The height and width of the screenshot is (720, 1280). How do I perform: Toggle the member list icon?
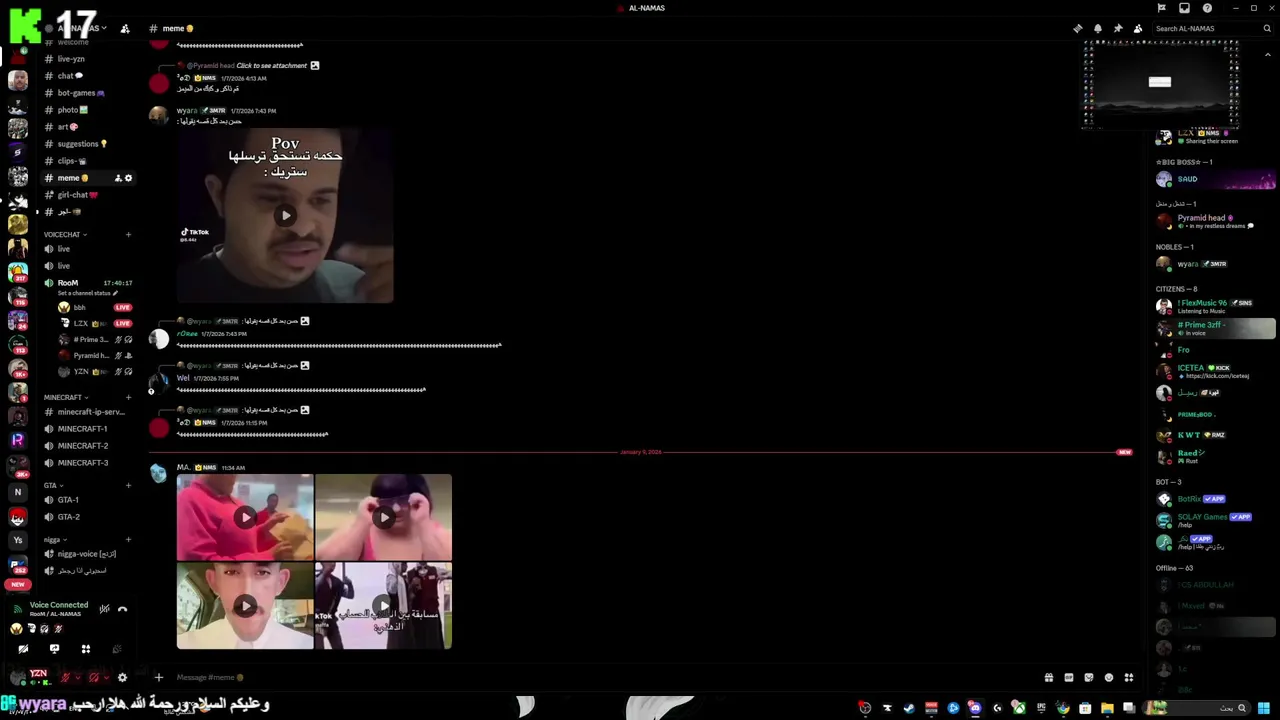click(x=1138, y=28)
